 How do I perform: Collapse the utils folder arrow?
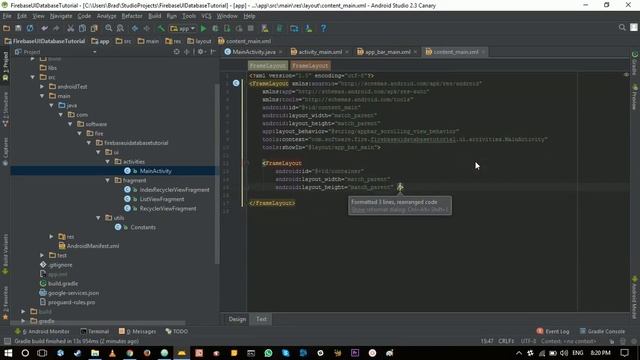coord(98,218)
